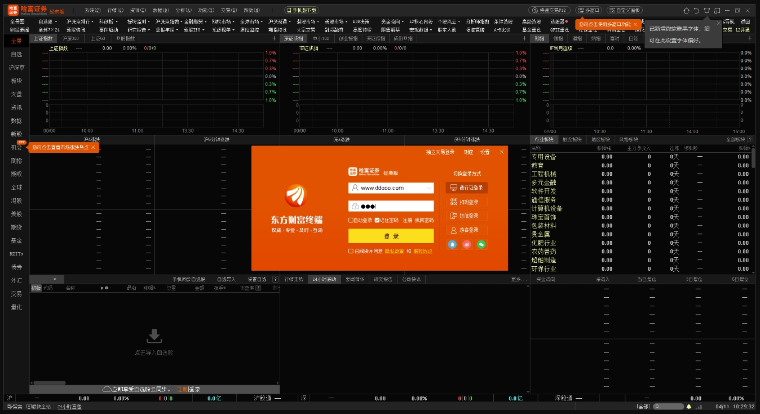Select 债券 in the left sidebar
Screen dimensions: 760x414
click(16, 267)
